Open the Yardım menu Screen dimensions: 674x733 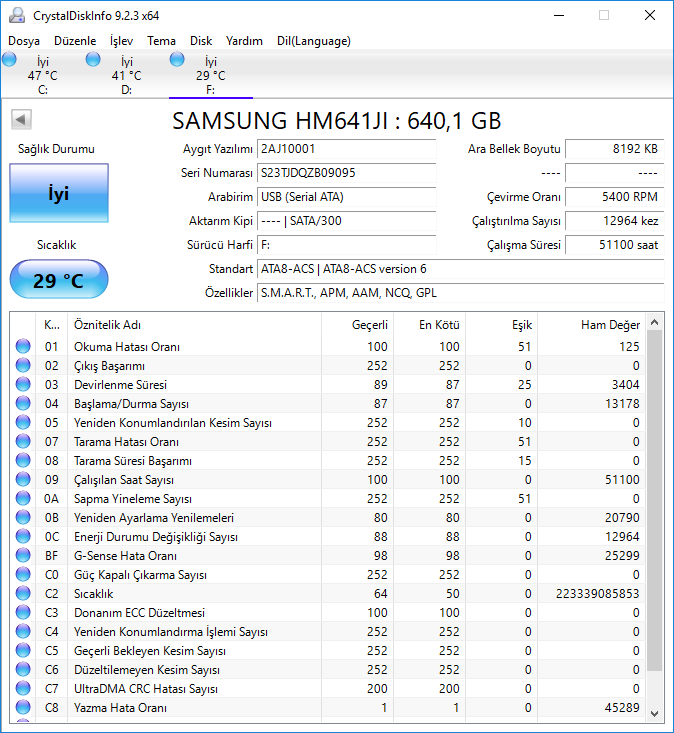(244, 41)
